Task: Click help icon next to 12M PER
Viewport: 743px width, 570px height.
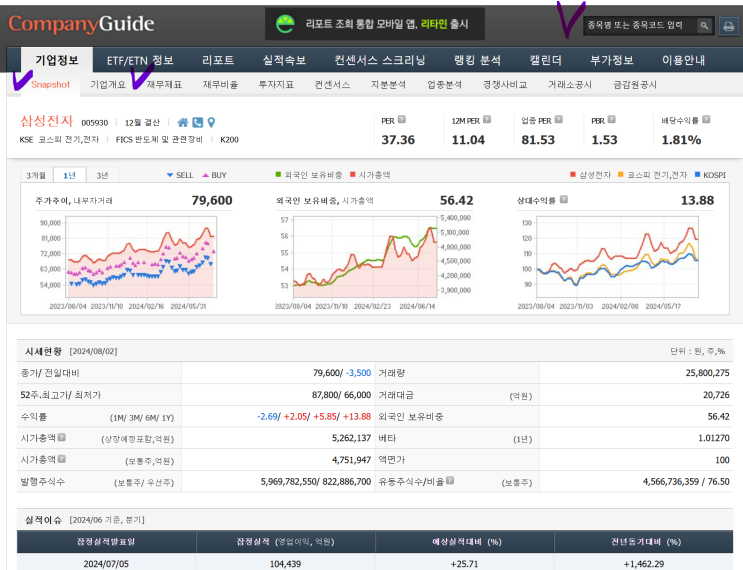Action: pyautogui.click(x=487, y=119)
